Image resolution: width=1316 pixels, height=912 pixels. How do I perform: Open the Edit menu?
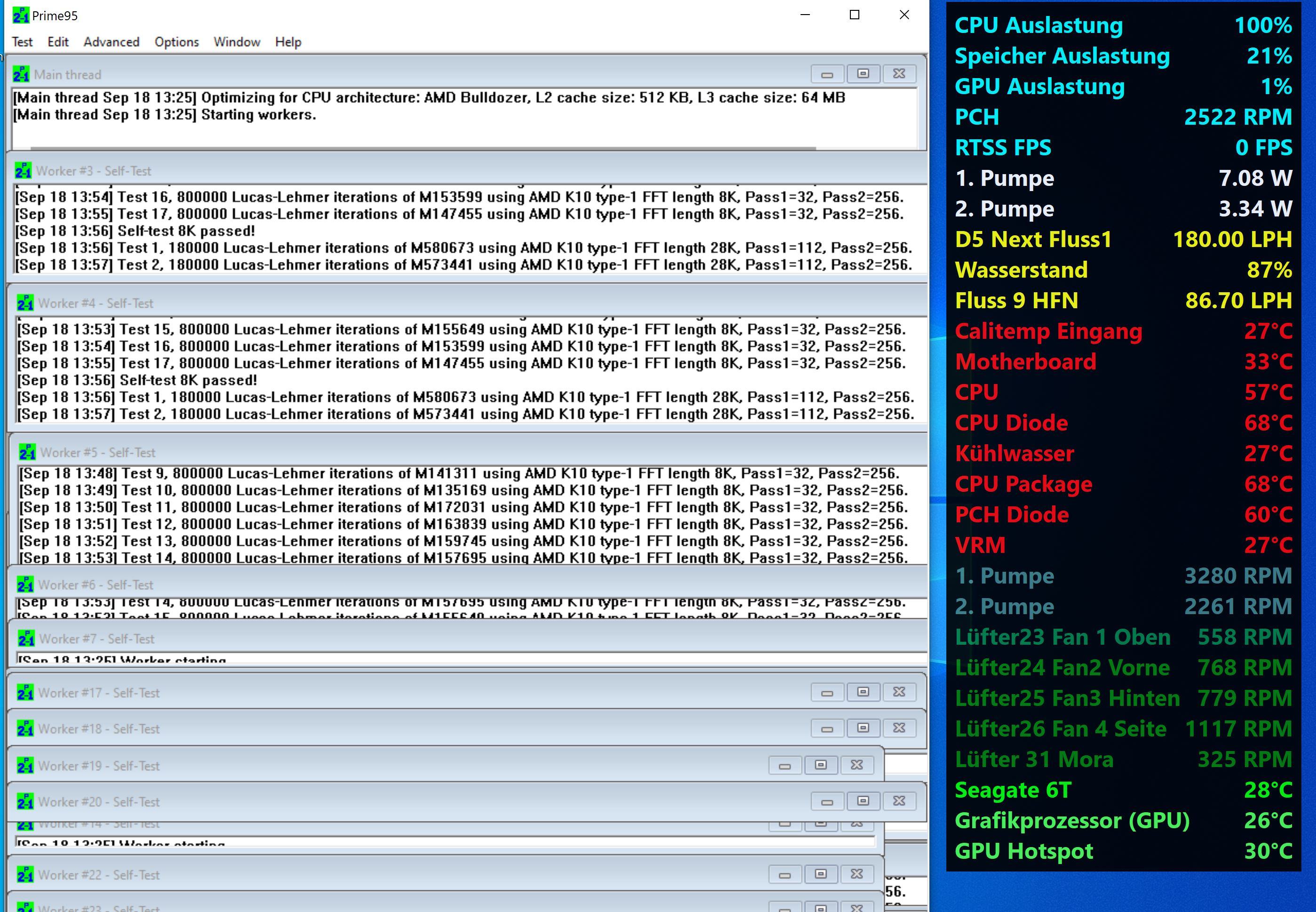[58, 42]
